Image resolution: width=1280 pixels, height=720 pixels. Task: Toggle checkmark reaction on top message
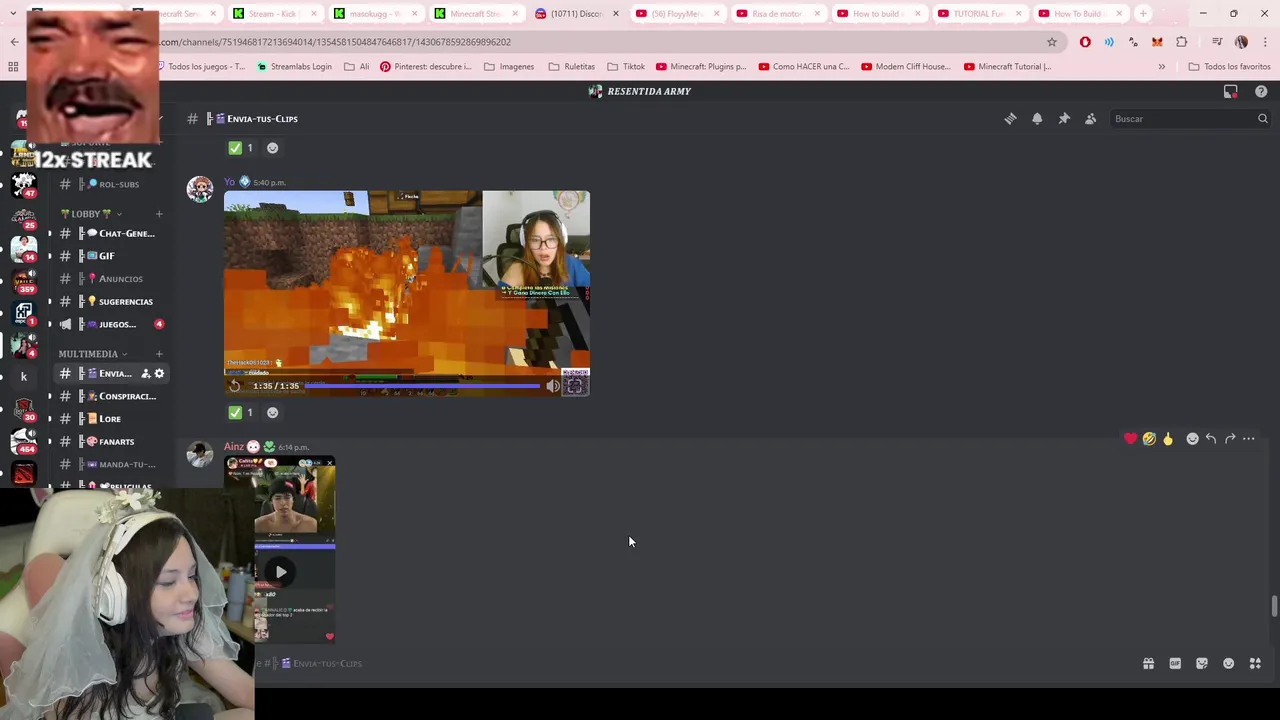[x=241, y=148]
